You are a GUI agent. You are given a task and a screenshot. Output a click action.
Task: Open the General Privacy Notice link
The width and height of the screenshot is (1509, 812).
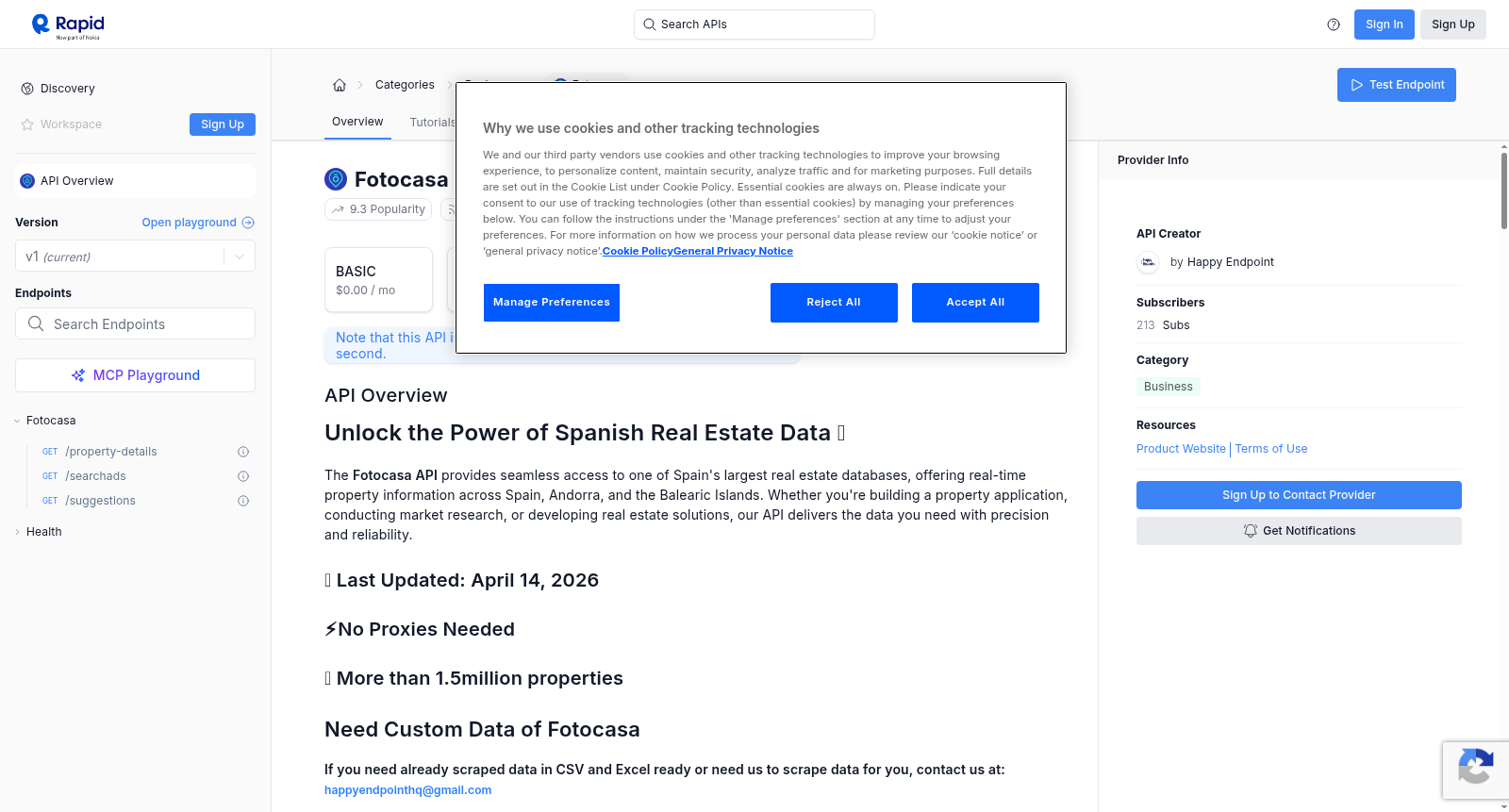click(733, 251)
